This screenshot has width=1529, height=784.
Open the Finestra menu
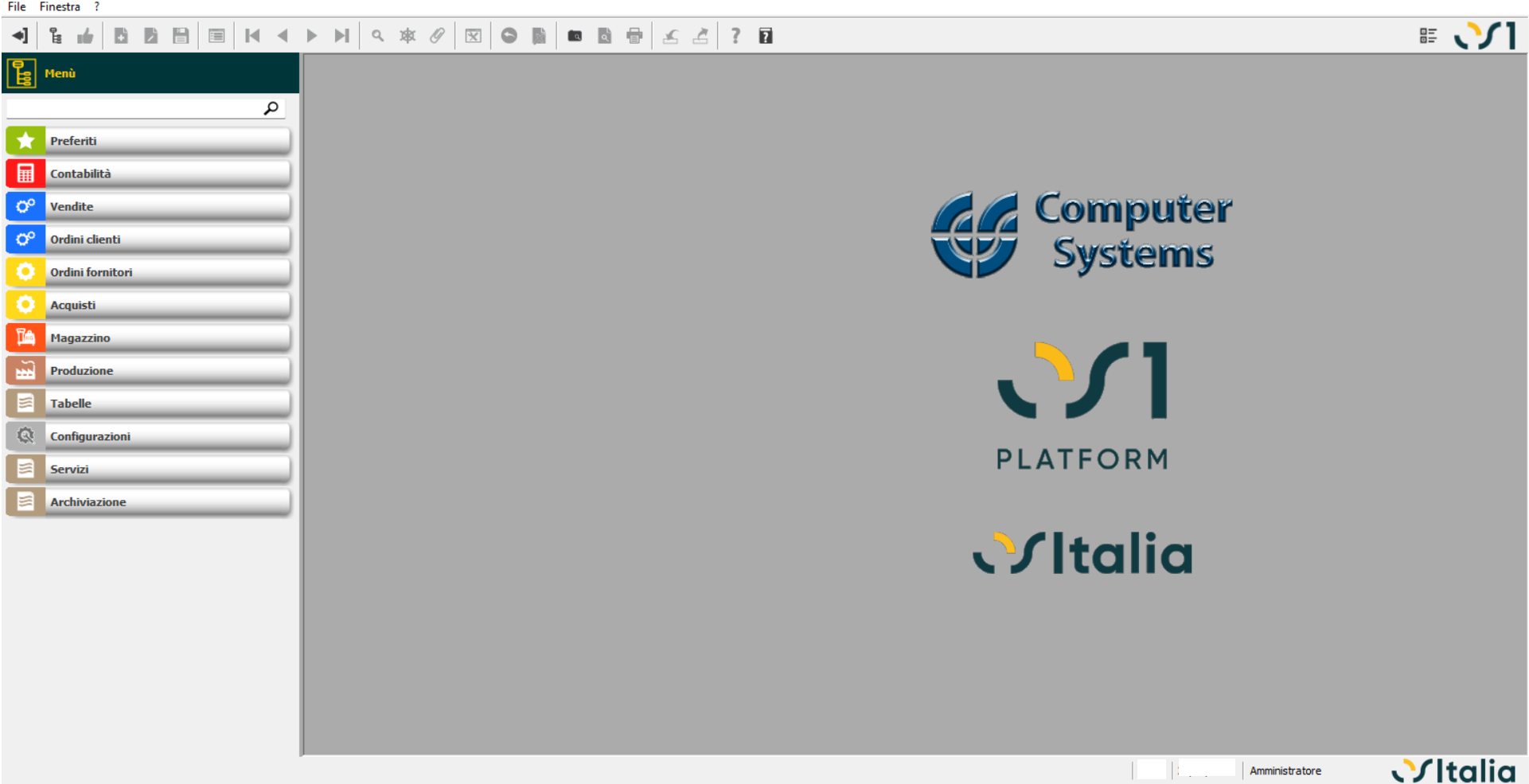pyautogui.click(x=60, y=6)
